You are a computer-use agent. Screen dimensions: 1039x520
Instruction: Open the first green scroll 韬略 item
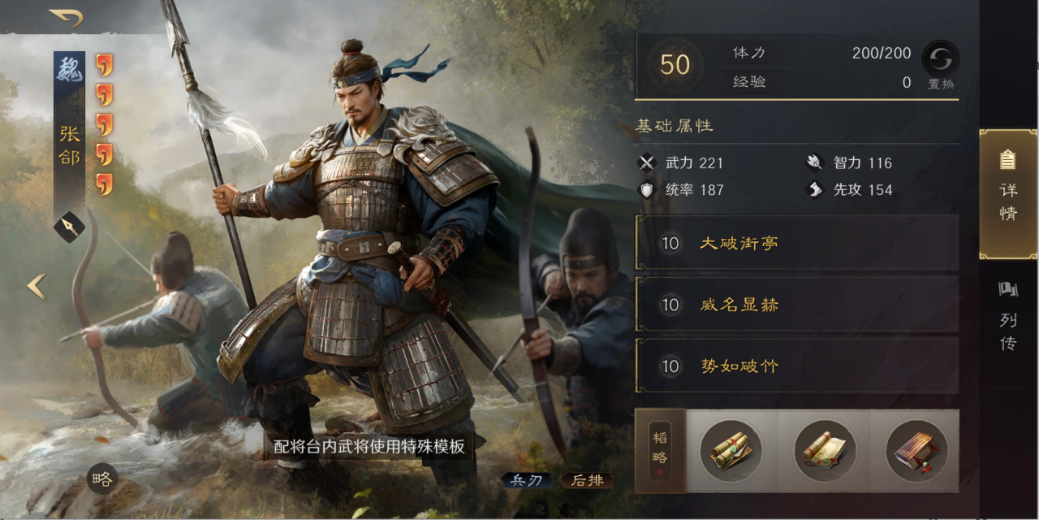click(x=731, y=450)
